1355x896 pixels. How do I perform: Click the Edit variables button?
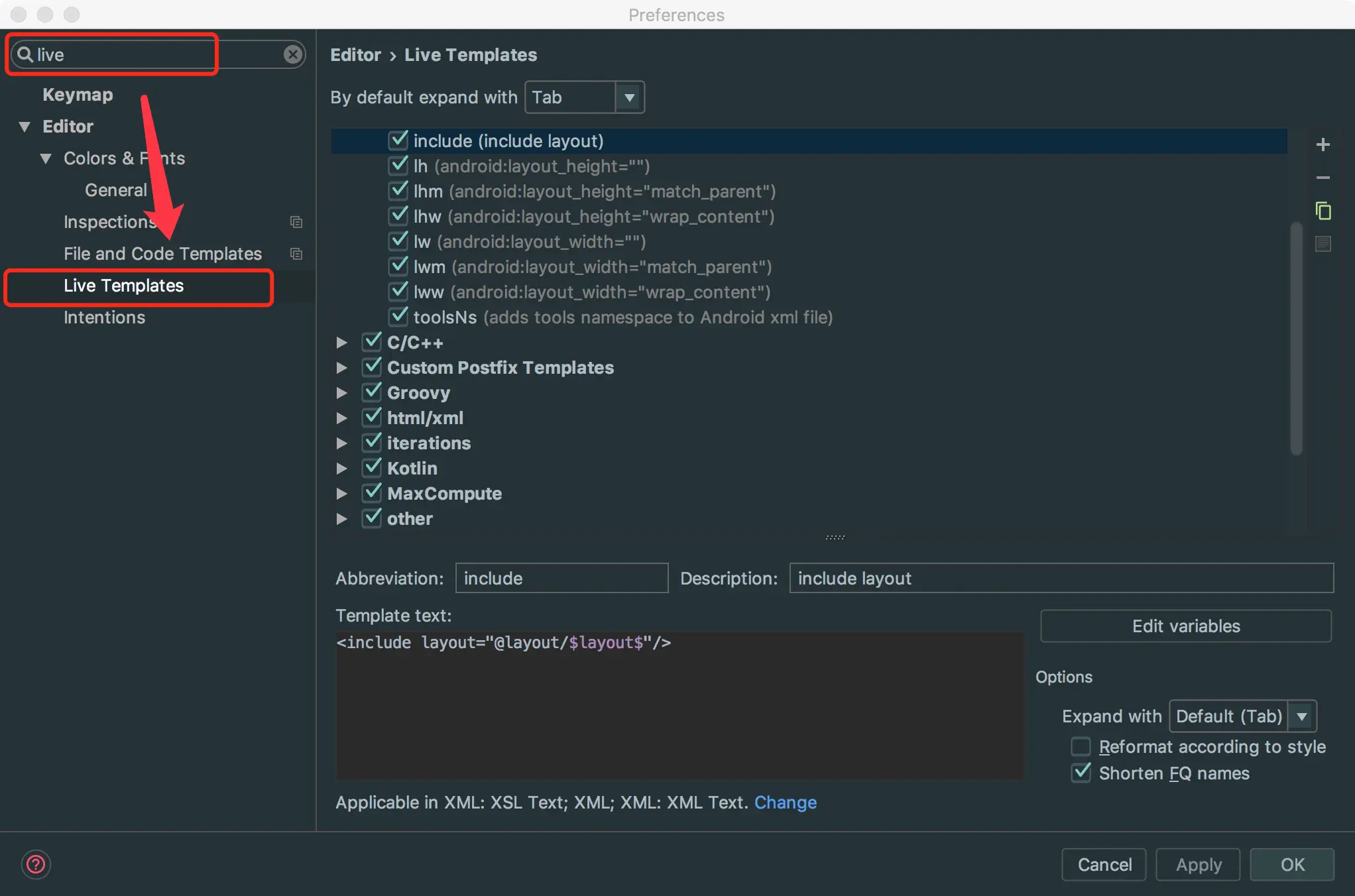1185,626
